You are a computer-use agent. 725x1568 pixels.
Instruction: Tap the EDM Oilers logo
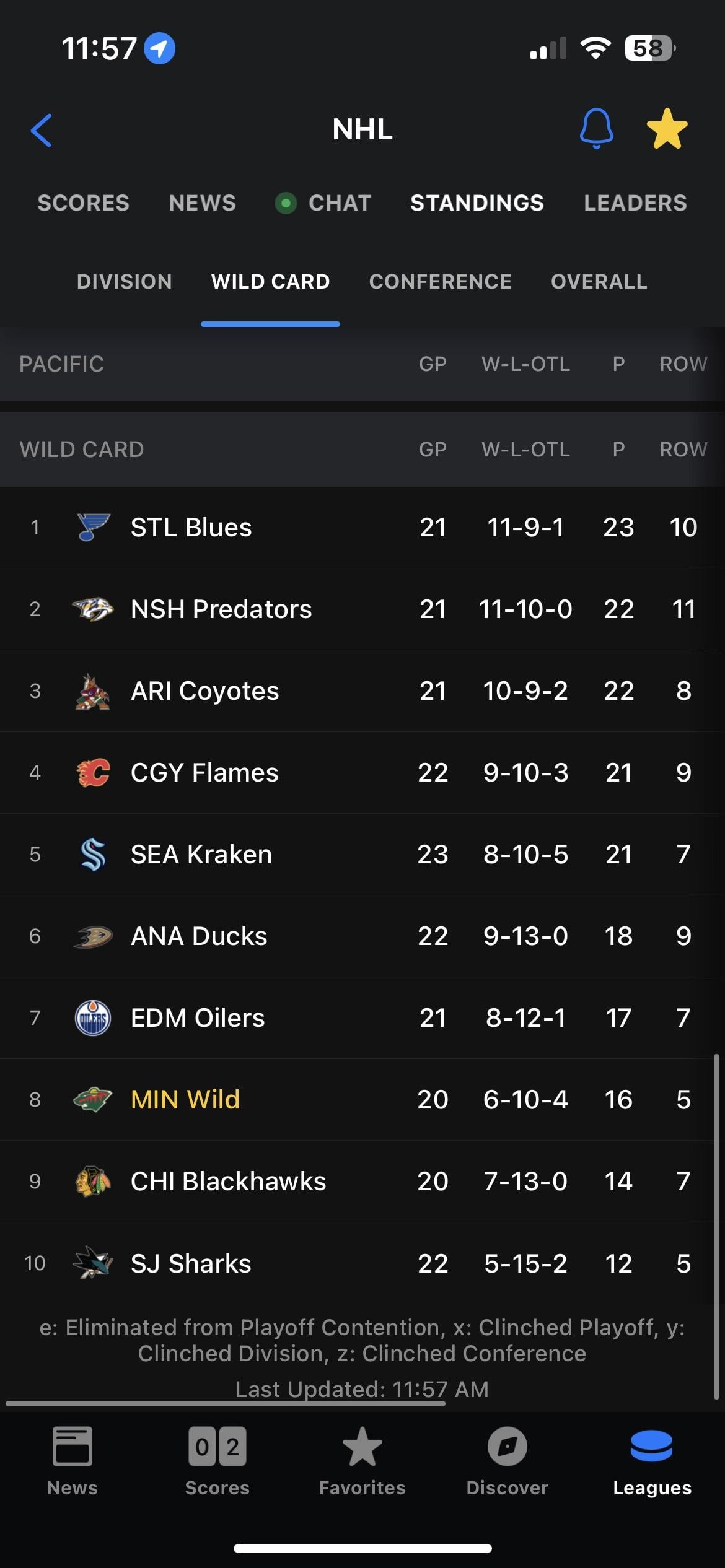(x=93, y=1018)
